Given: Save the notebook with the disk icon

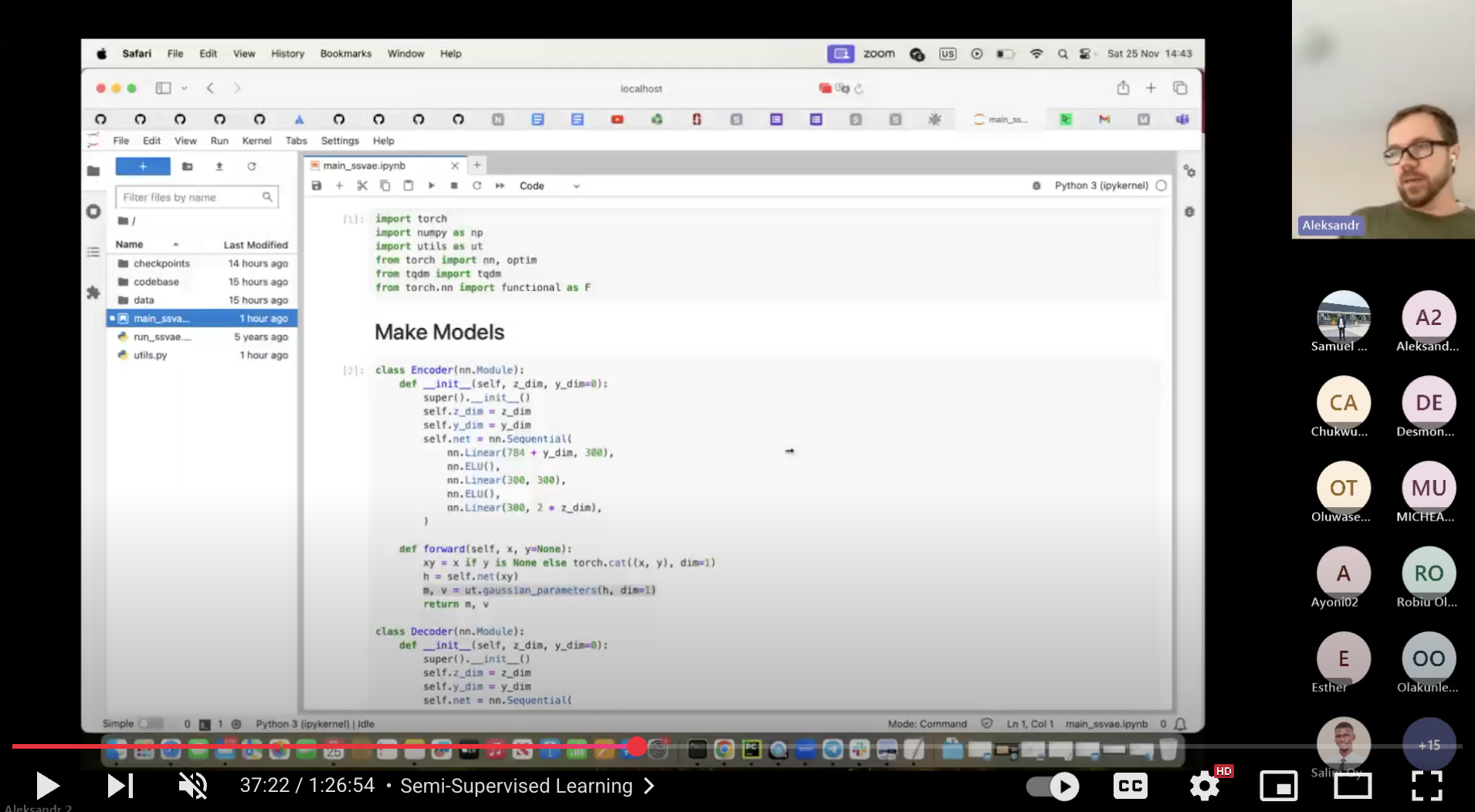Looking at the screenshot, I should point(317,186).
